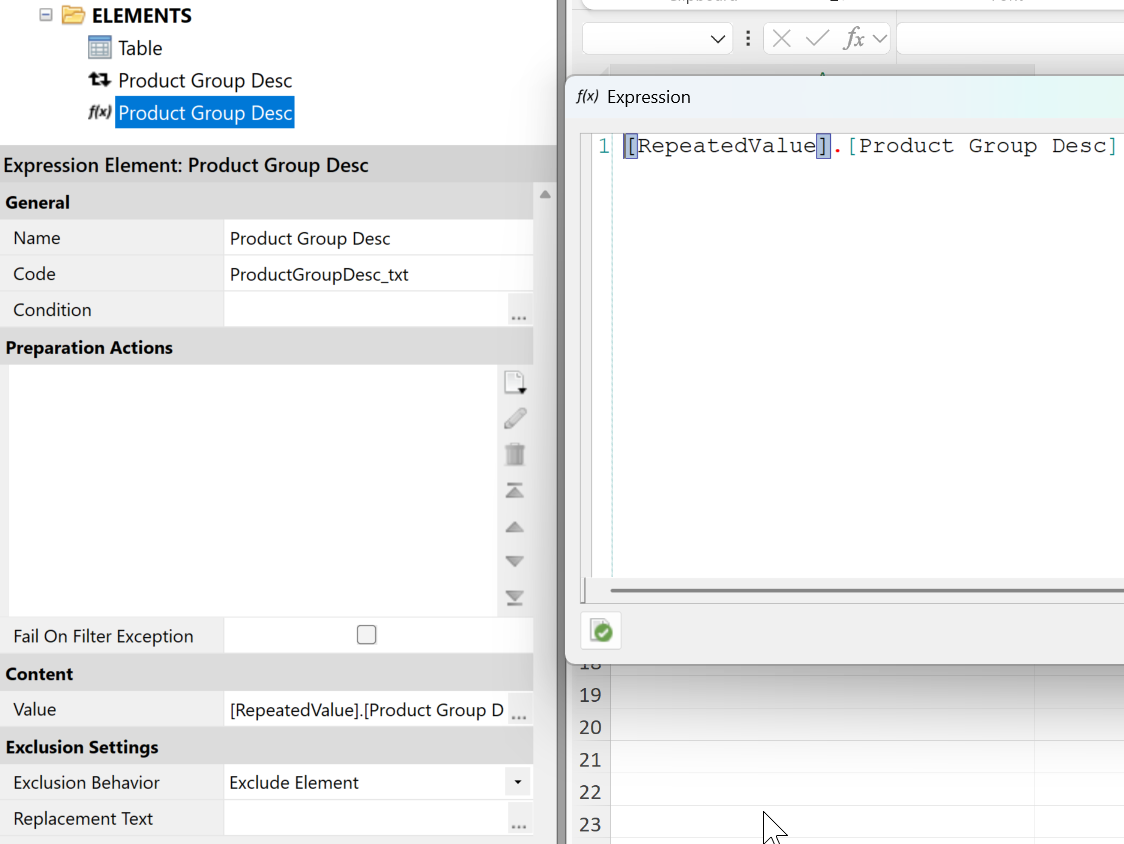Click the delete trash can icon
The width and height of the screenshot is (1124, 844).
click(515, 455)
